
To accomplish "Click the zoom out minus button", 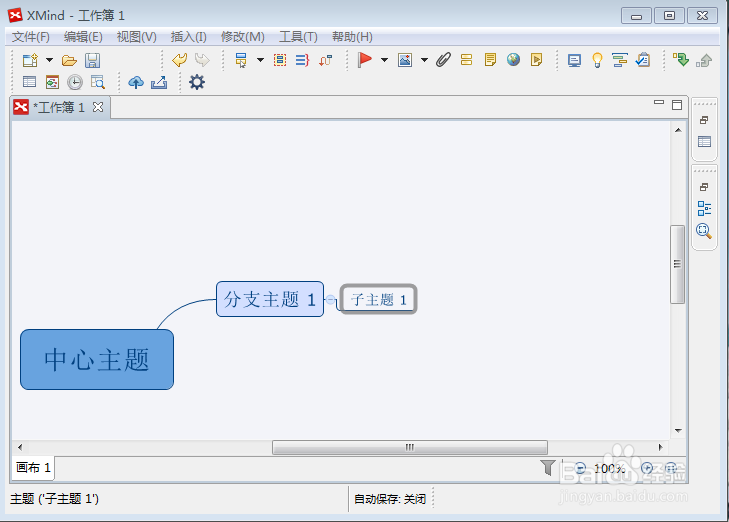I will (580, 468).
